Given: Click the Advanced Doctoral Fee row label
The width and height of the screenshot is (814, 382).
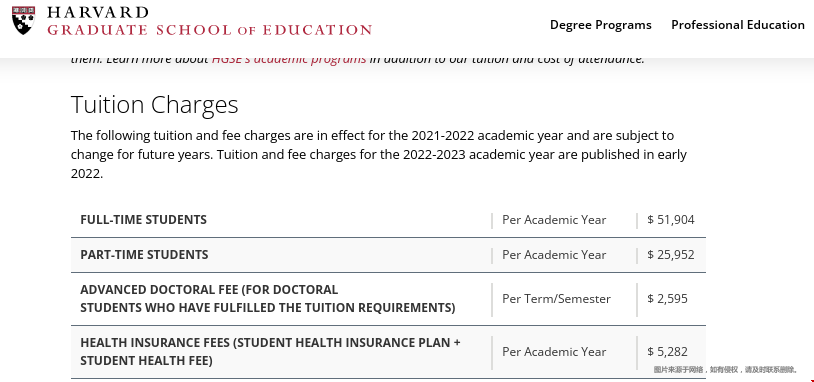Looking at the screenshot, I should tap(267, 298).
